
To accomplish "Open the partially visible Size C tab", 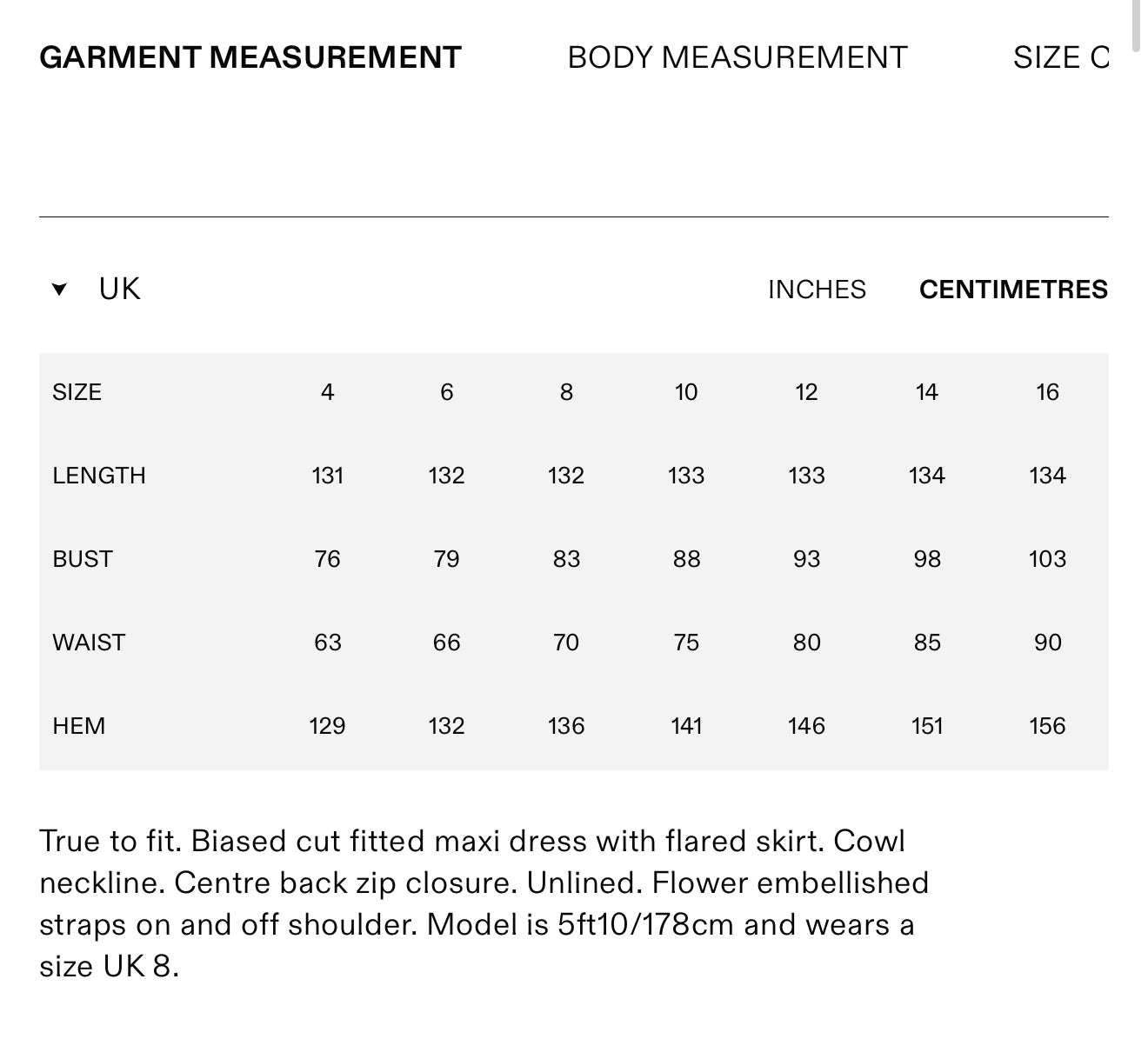I will click(x=1061, y=57).
